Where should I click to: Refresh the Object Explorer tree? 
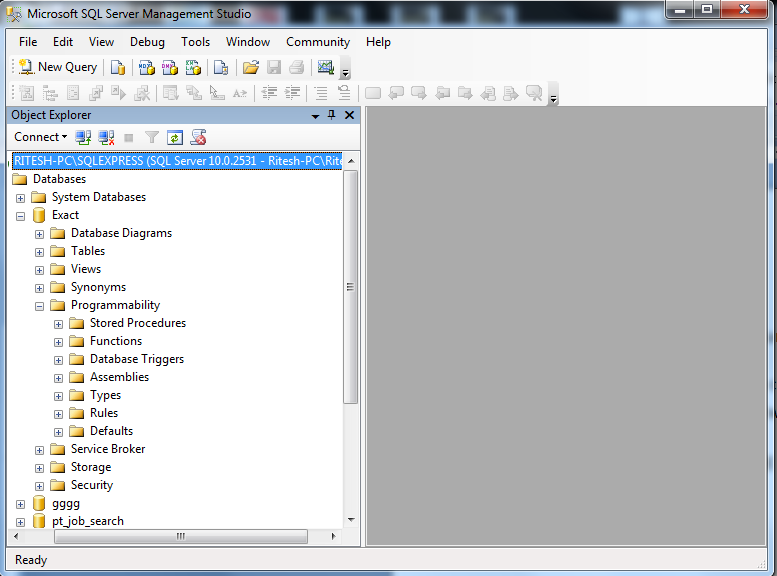[175, 137]
